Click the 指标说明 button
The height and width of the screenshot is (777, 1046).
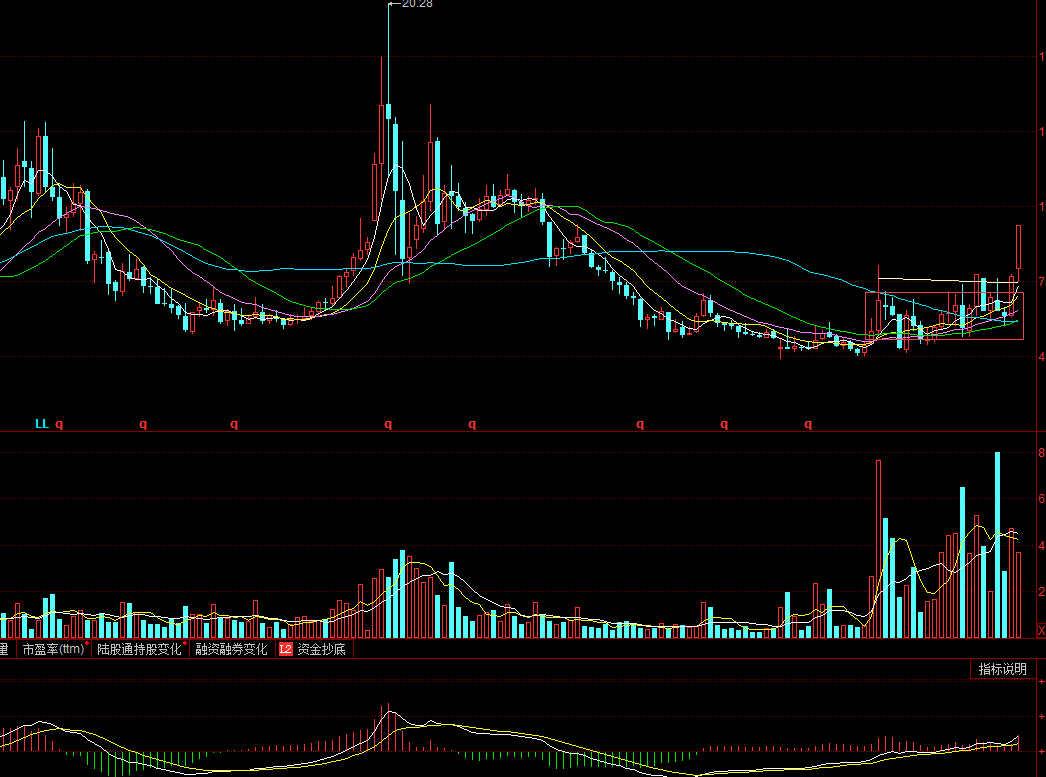coord(1003,669)
